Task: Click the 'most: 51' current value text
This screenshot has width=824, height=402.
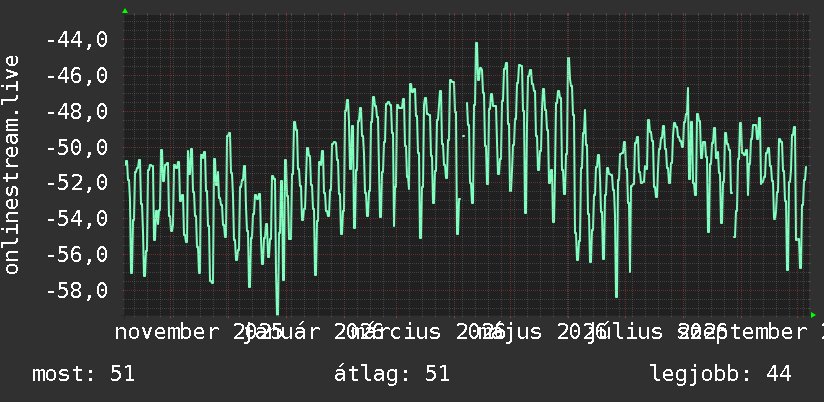Action: pos(84,374)
